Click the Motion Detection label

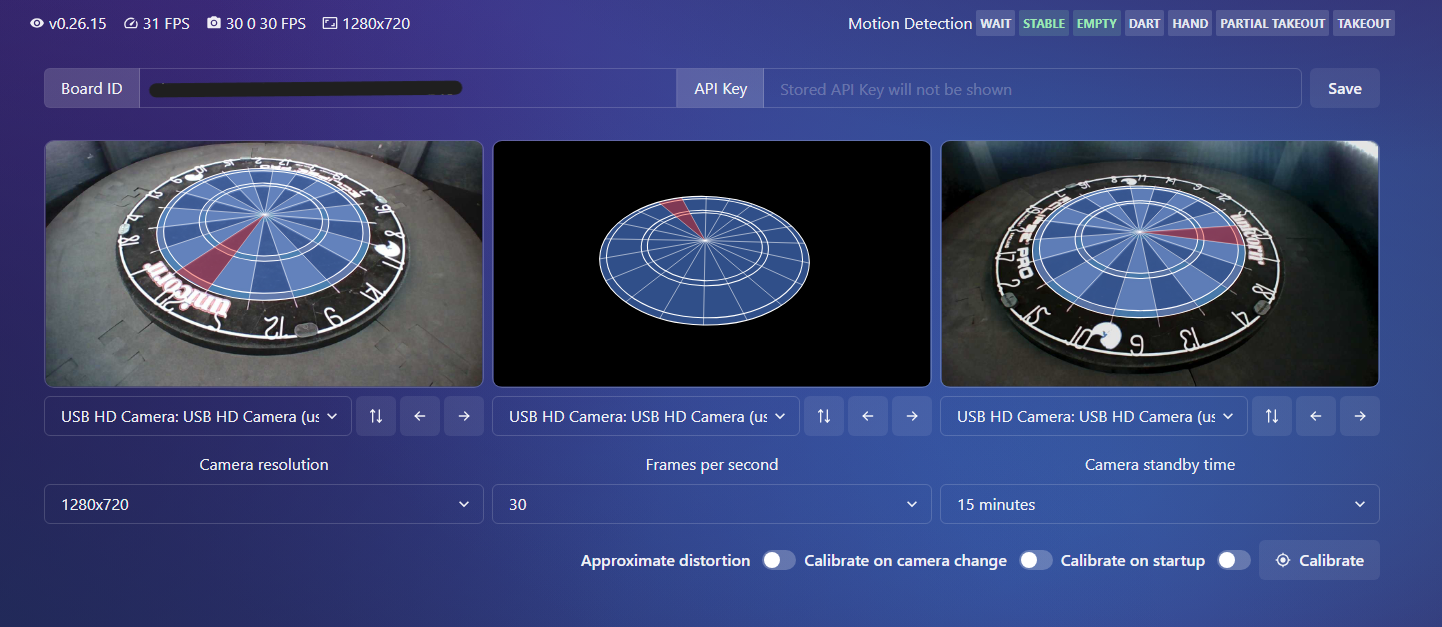[x=910, y=23]
